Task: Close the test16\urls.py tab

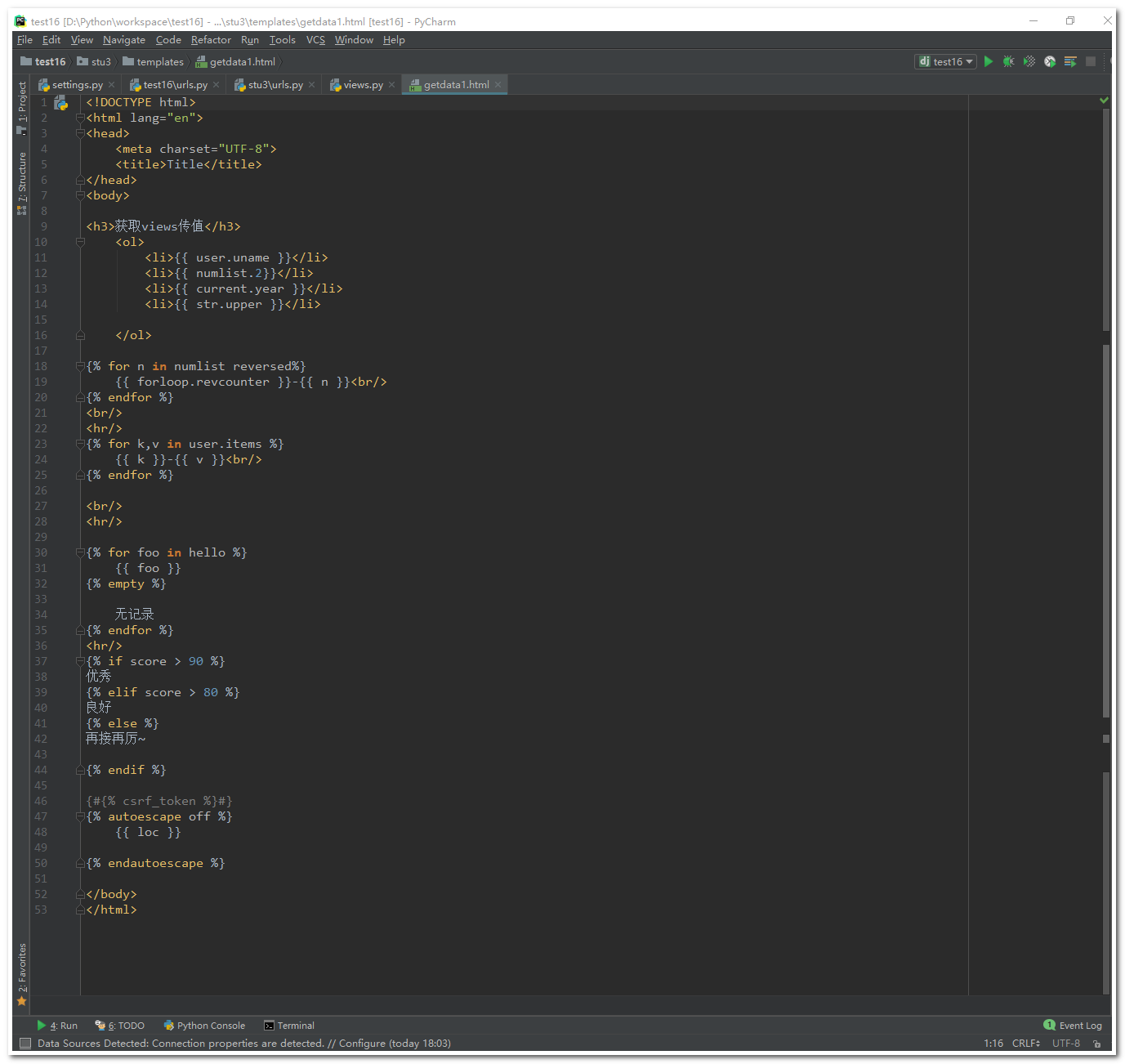Action: 217,85
